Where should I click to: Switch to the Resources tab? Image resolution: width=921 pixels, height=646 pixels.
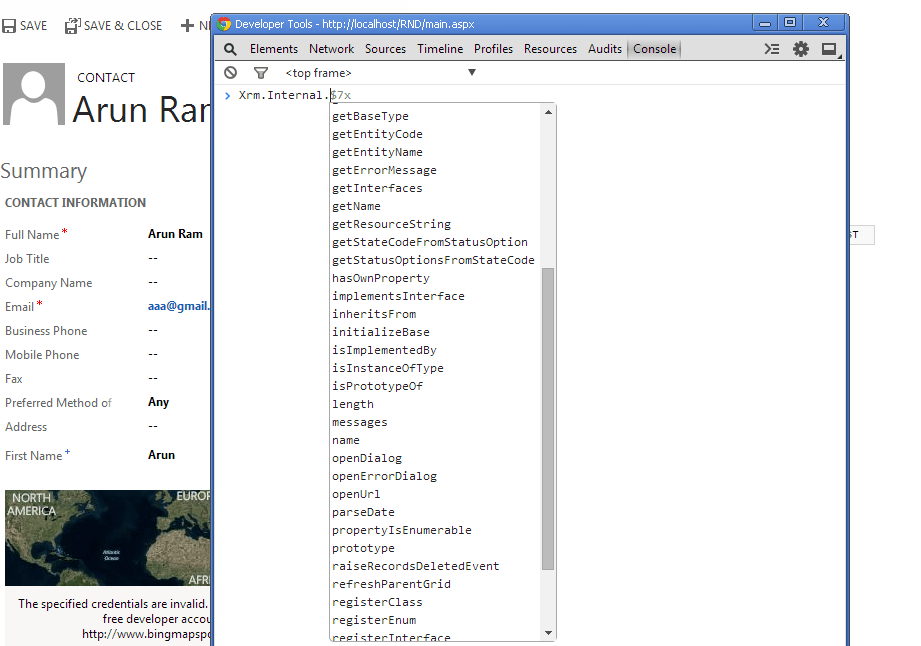coord(550,49)
